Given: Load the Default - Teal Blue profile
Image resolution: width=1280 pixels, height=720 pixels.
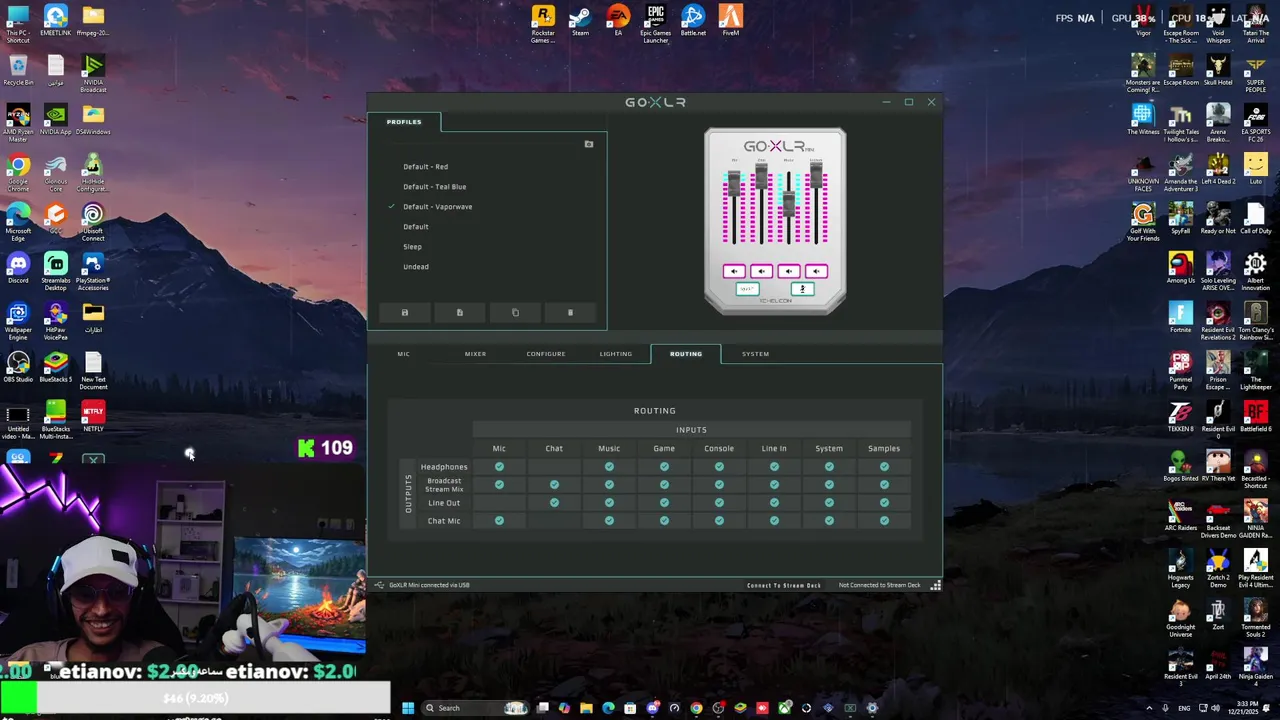Looking at the screenshot, I should [x=435, y=187].
